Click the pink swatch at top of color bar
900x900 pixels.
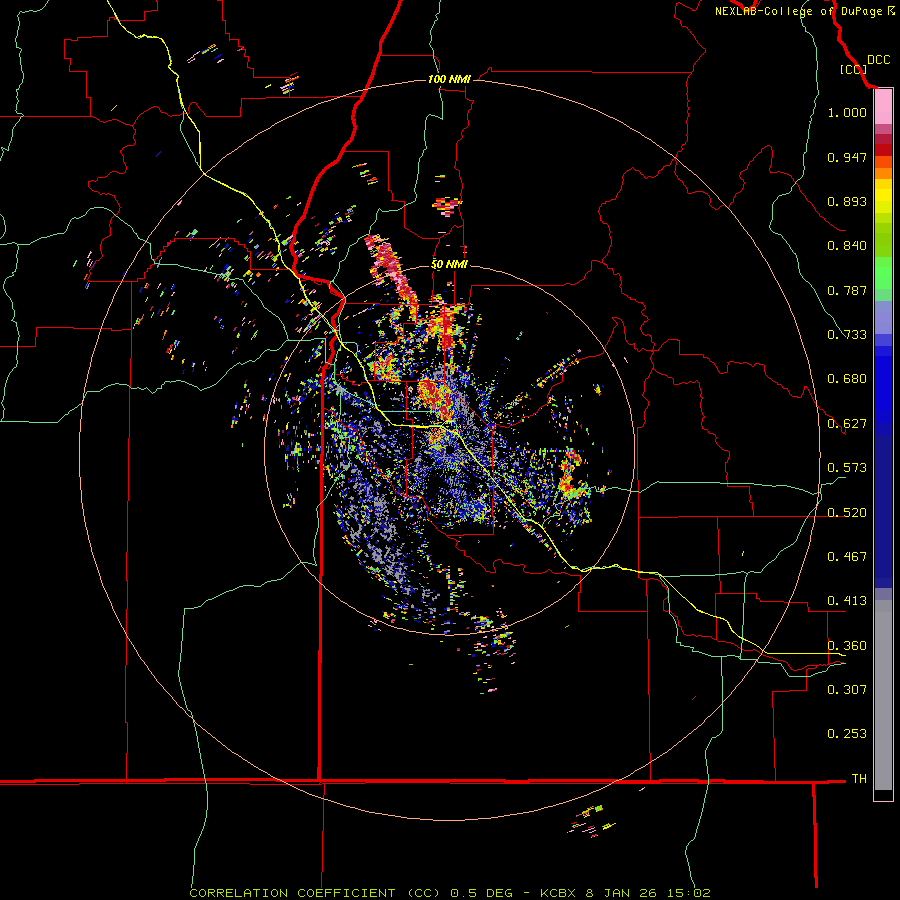click(883, 107)
